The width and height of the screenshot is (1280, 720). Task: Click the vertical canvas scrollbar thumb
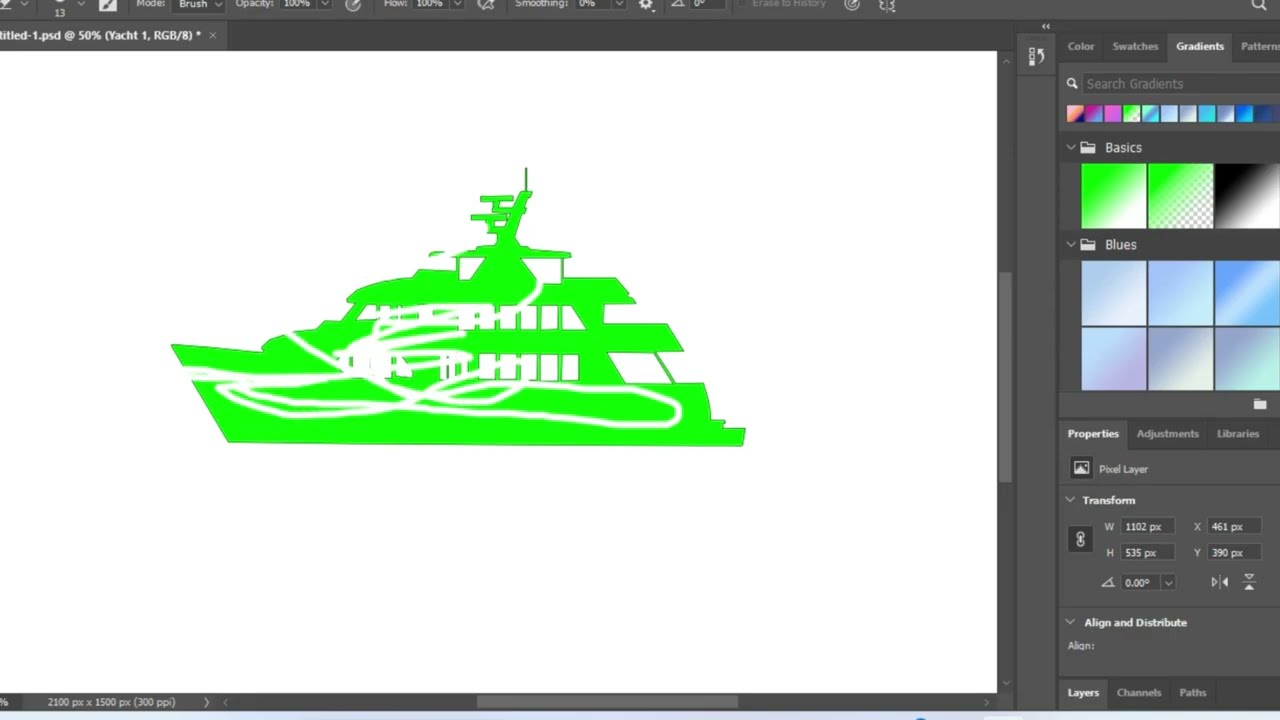[x=1006, y=378]
